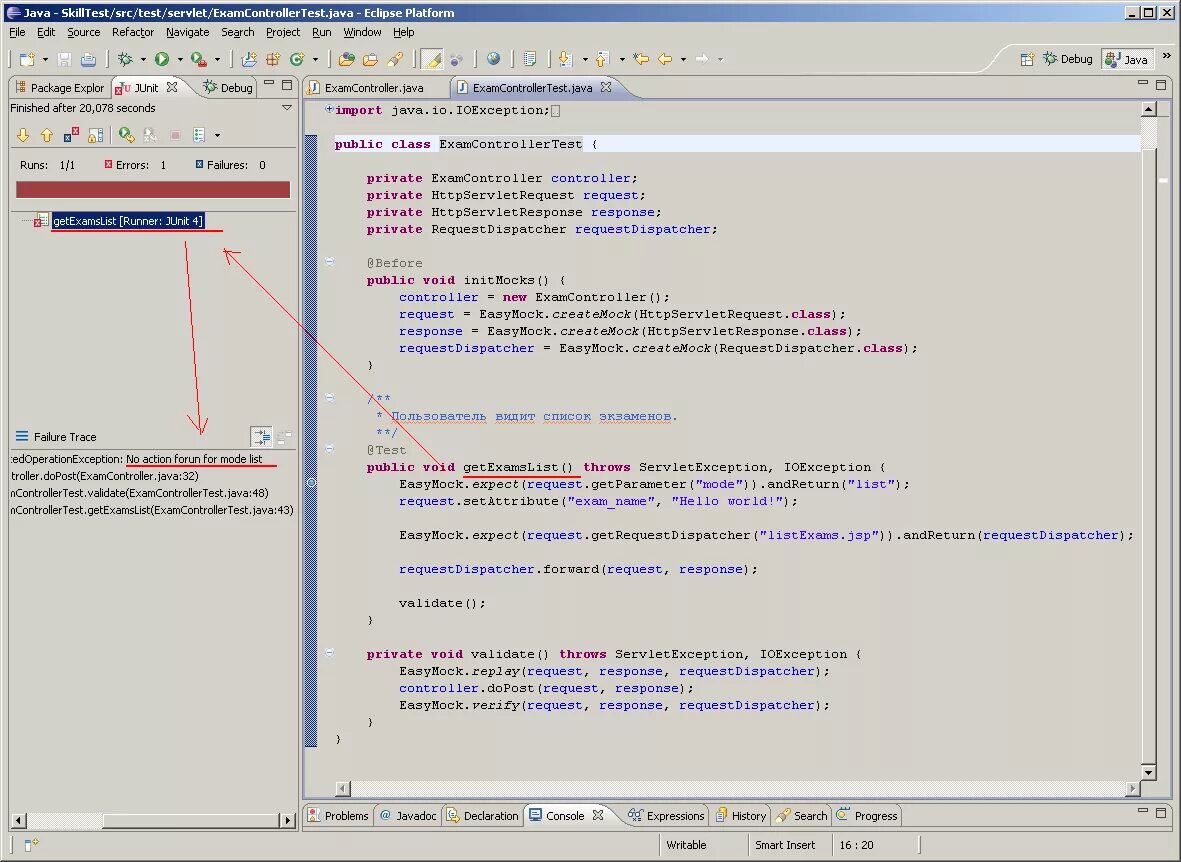The width and height of the screenshot is (1181, 862).
Task: Click the red JUnit progress bar
Action: click(x=153, y=189)
